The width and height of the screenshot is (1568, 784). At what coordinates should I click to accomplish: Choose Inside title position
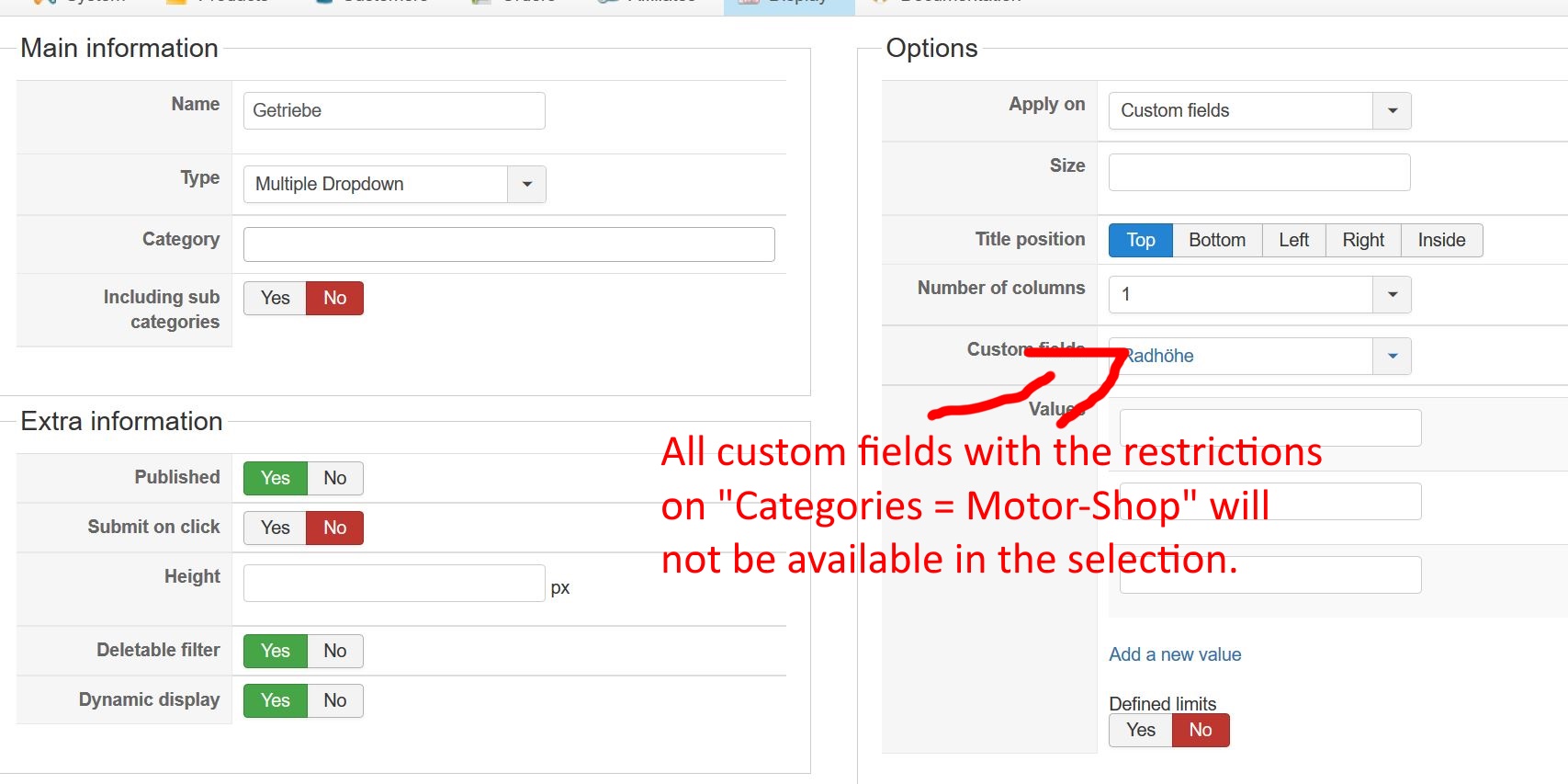click(x=1440, y=240)
